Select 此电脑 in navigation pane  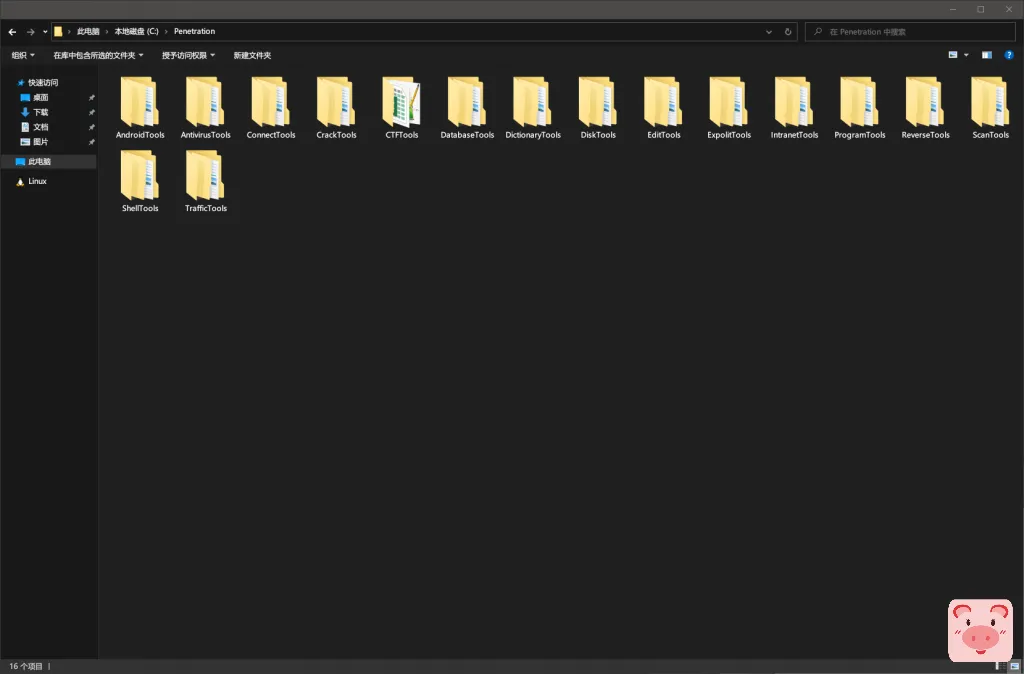point(49,161)
